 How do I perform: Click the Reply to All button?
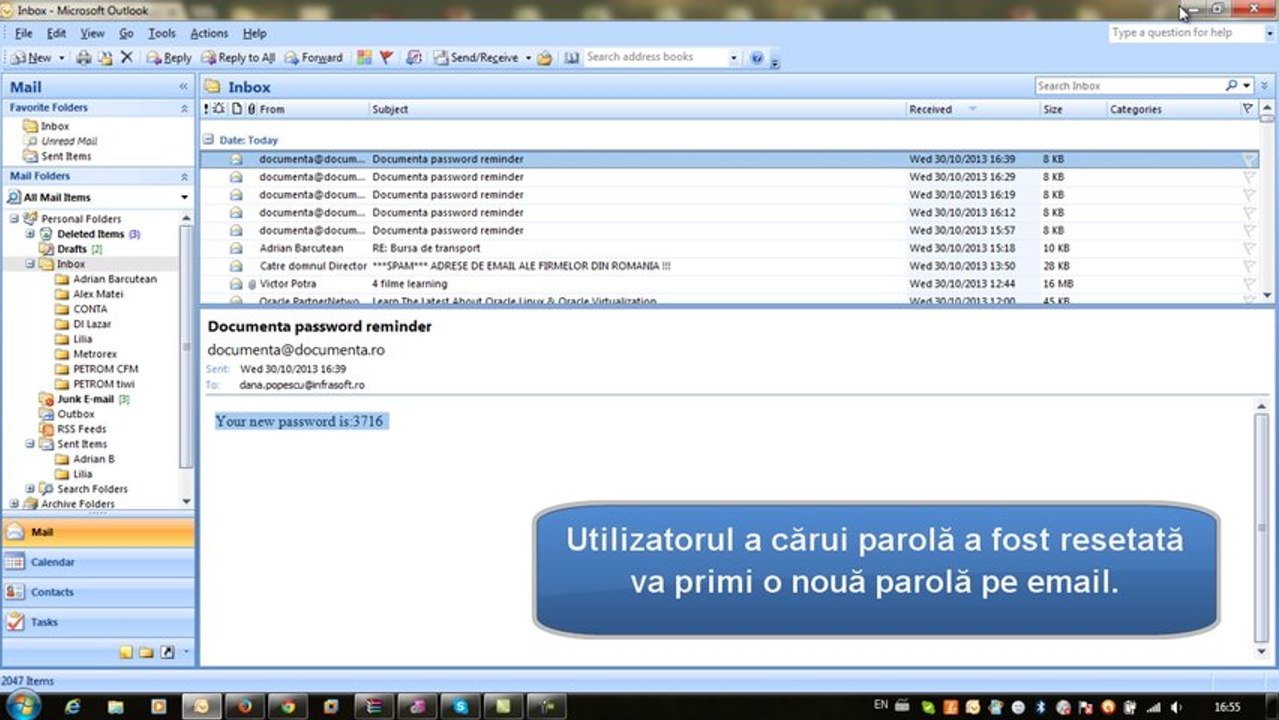click(238, 58)
